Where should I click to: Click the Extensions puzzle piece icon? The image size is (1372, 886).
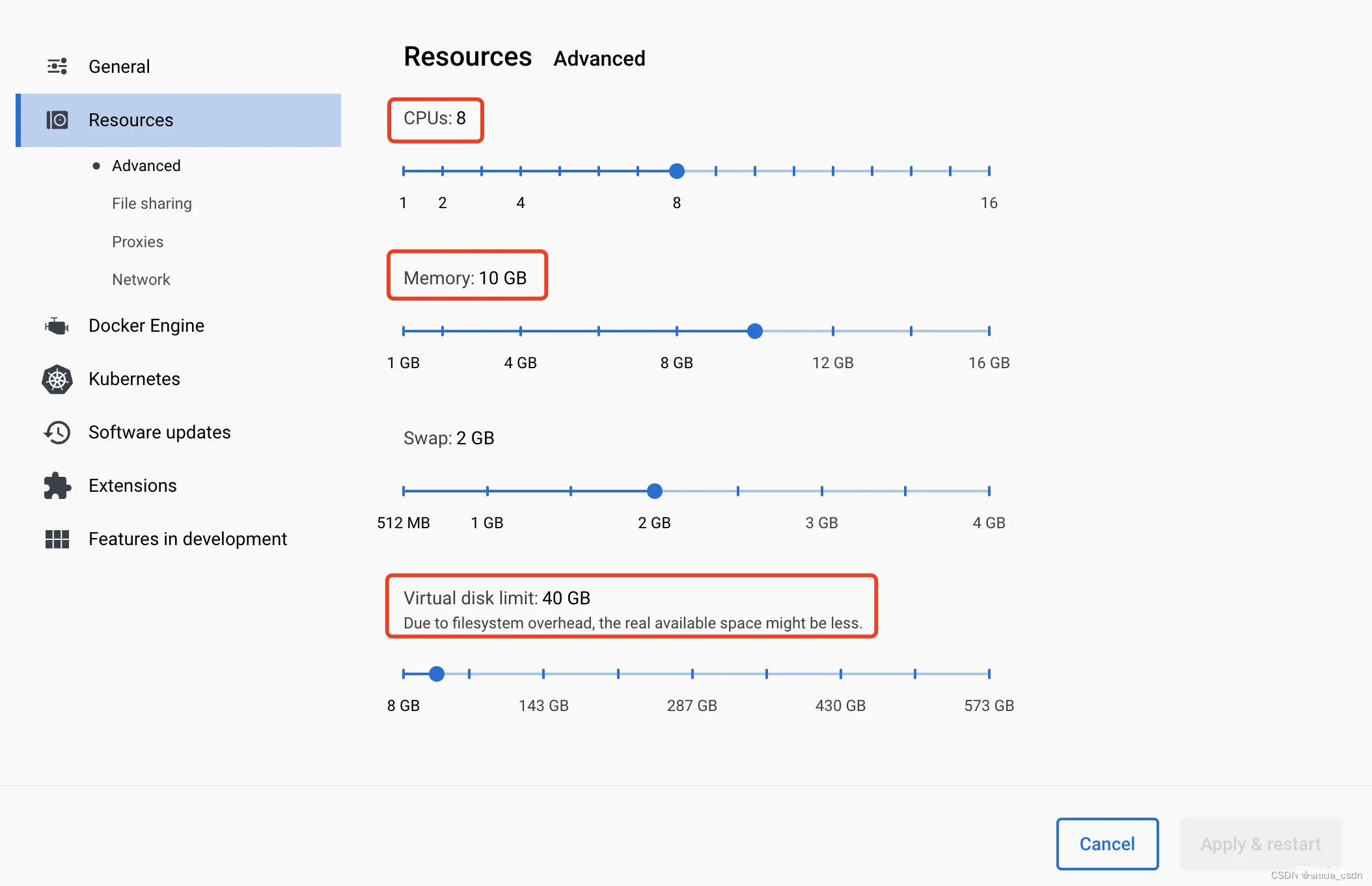point(57,486)
